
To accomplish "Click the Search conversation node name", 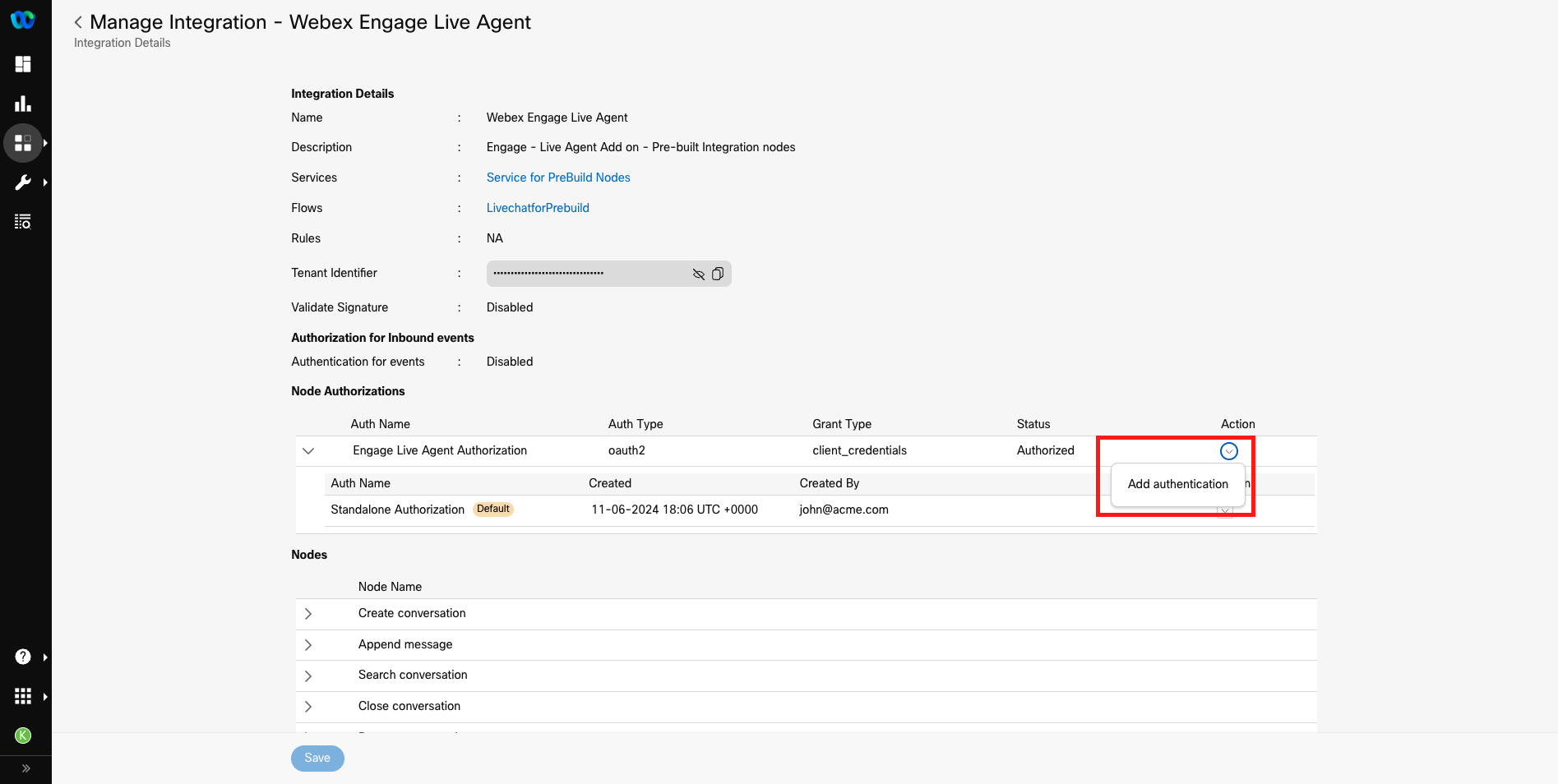I will coord(413,675).
